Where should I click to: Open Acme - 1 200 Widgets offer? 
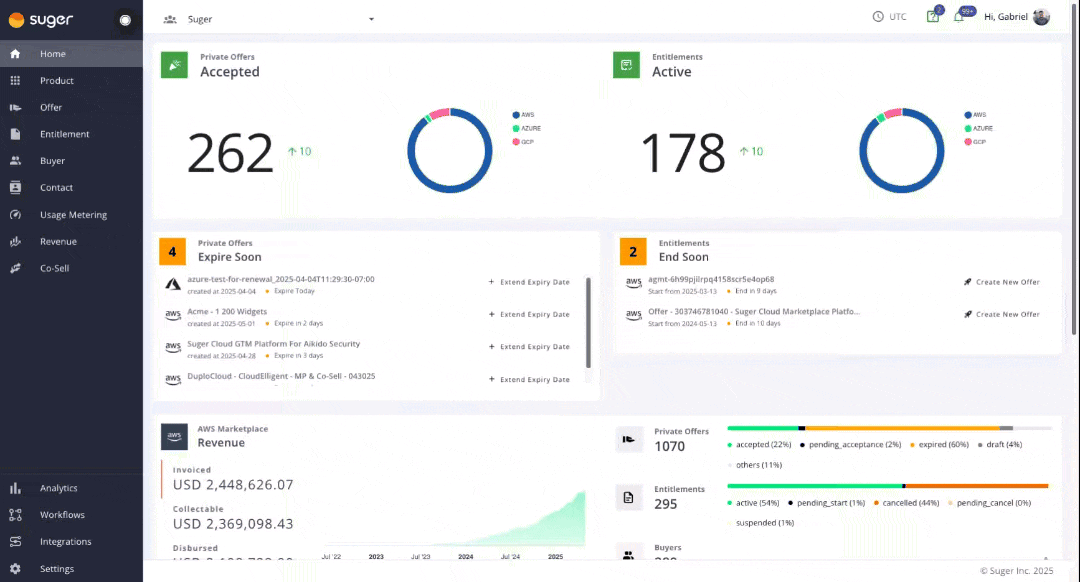coord(227,311)
